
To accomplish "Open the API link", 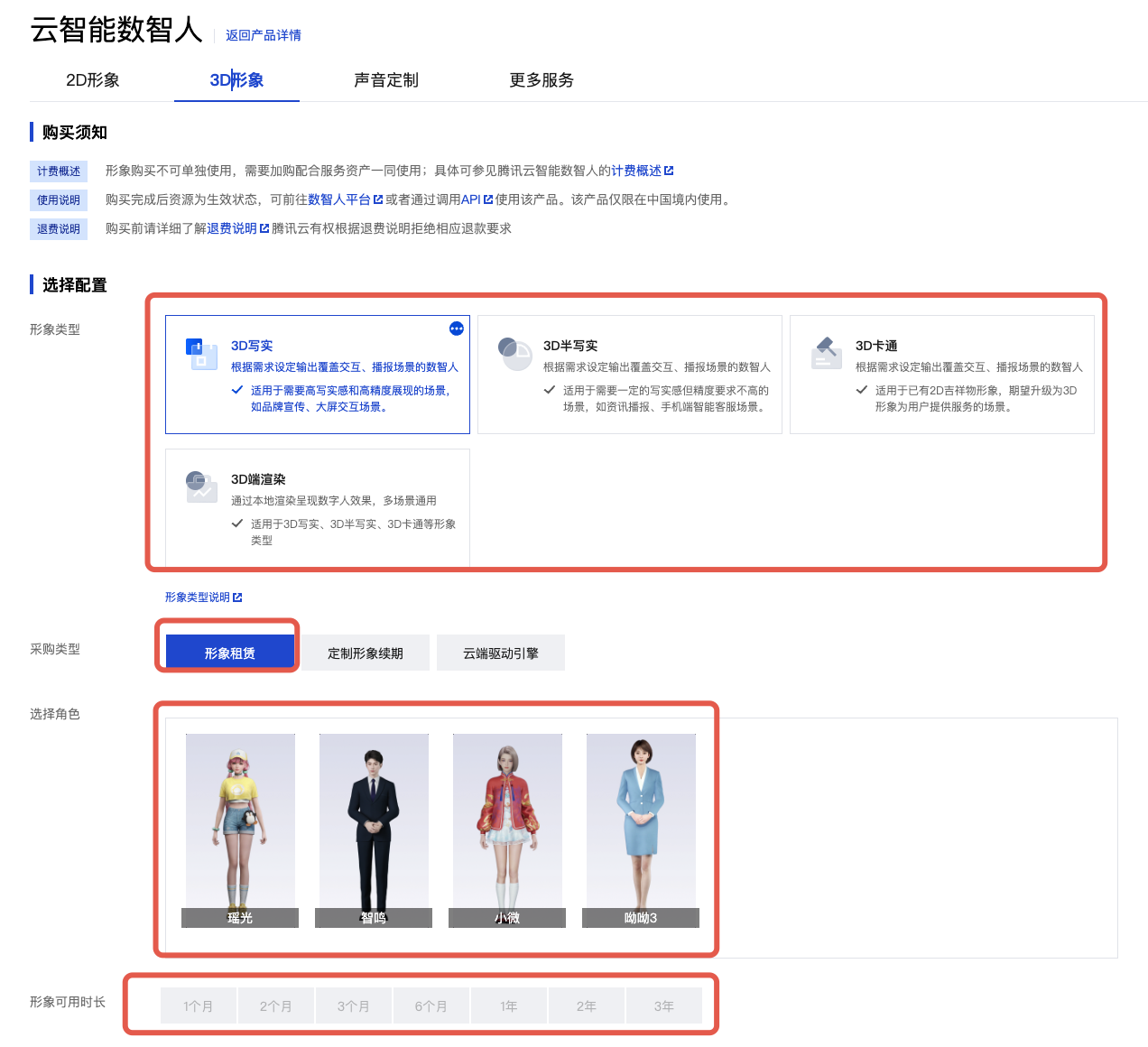I will click(471, 199).
